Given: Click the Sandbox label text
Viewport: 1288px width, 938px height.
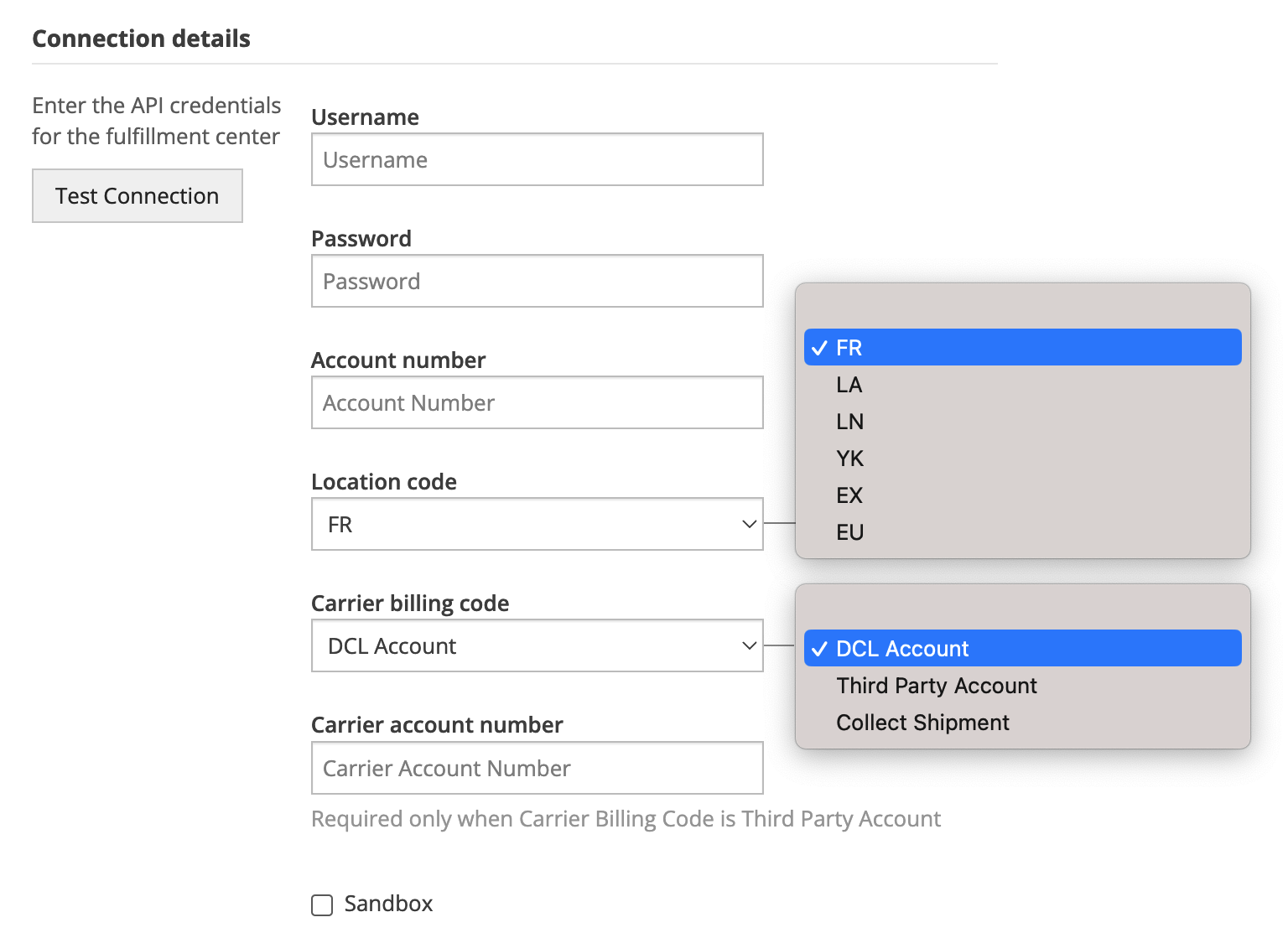Looking at the screenshot, I should (388, 904).
